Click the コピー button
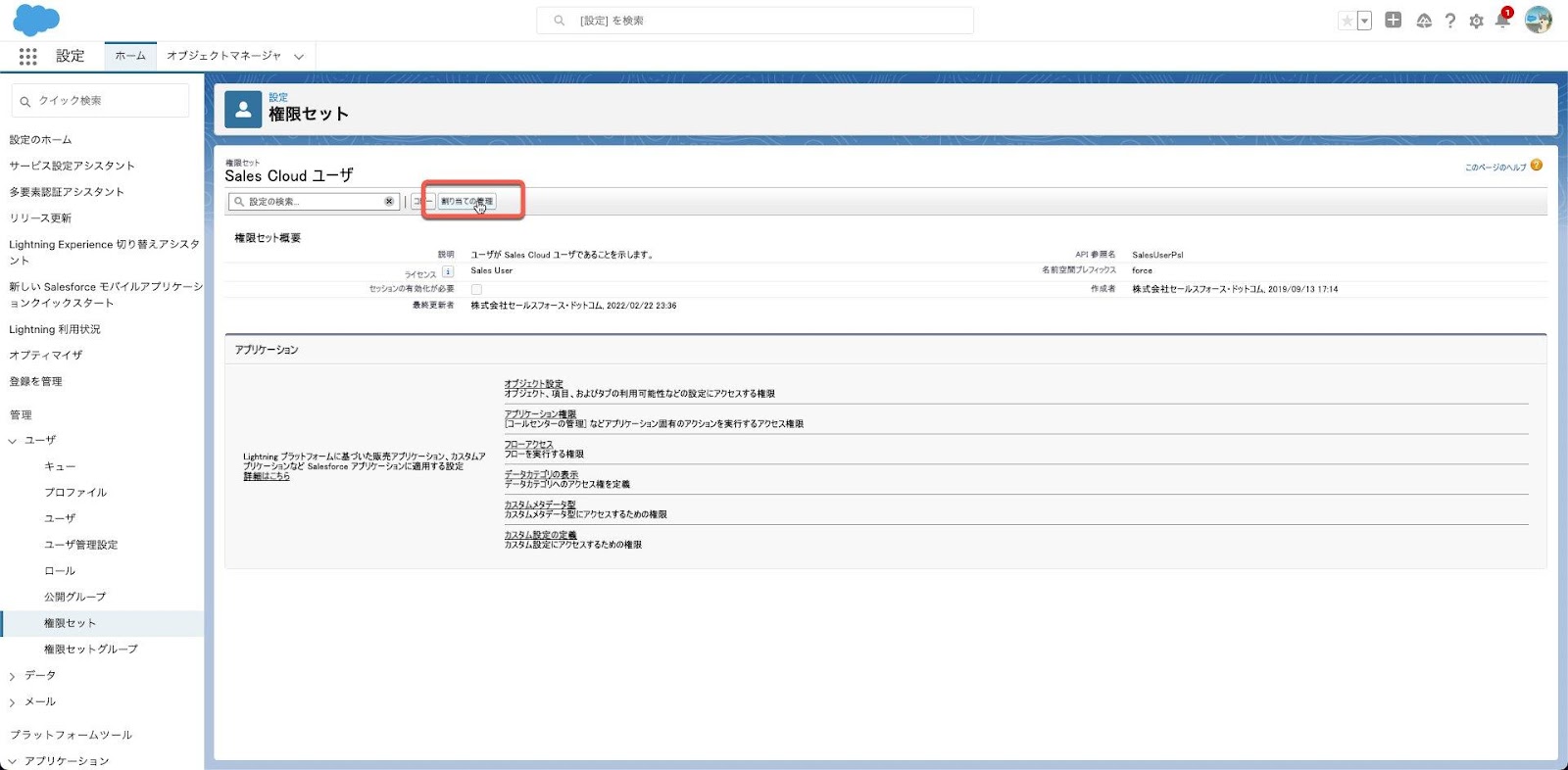The height and width of the screenshot is (770, 1568). click(x=422, y=201)
